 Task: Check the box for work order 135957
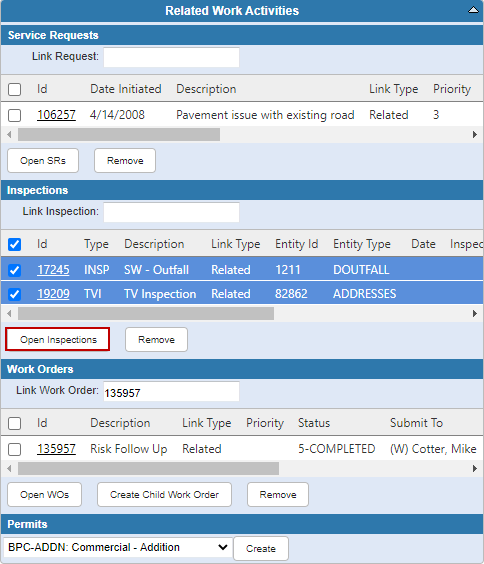pyautogui.click(x=14, y=449)
